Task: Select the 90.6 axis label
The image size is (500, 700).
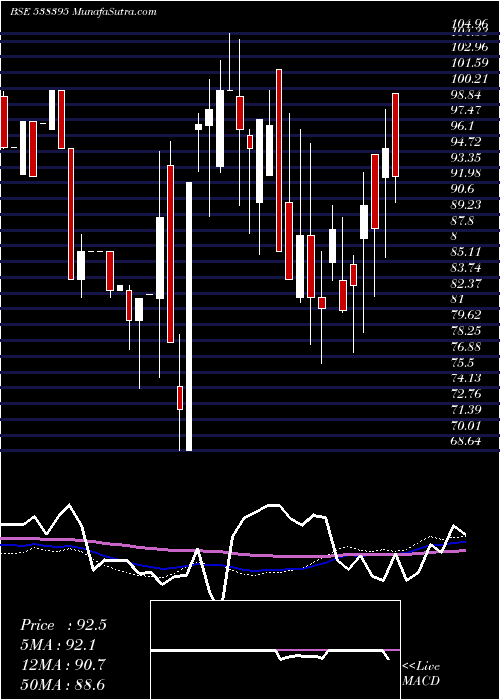Action: [x=463, y=189]
